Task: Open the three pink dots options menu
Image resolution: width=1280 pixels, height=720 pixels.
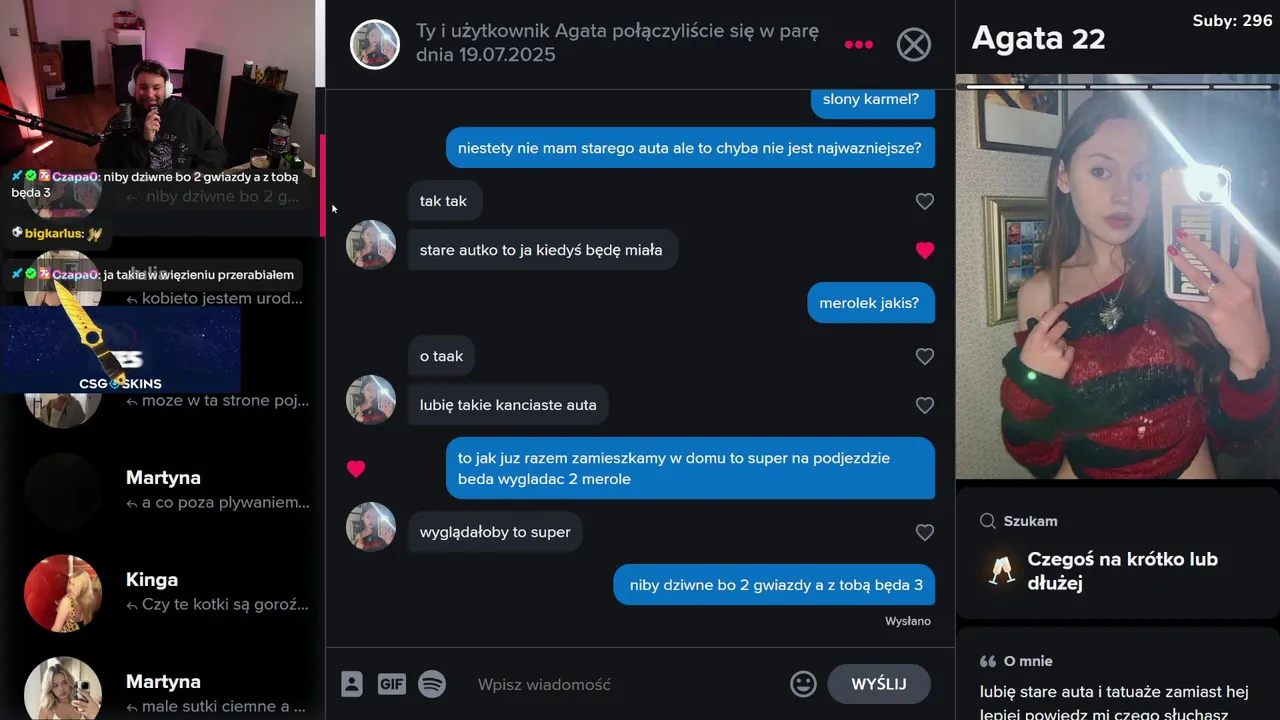Action: (859, 44)
